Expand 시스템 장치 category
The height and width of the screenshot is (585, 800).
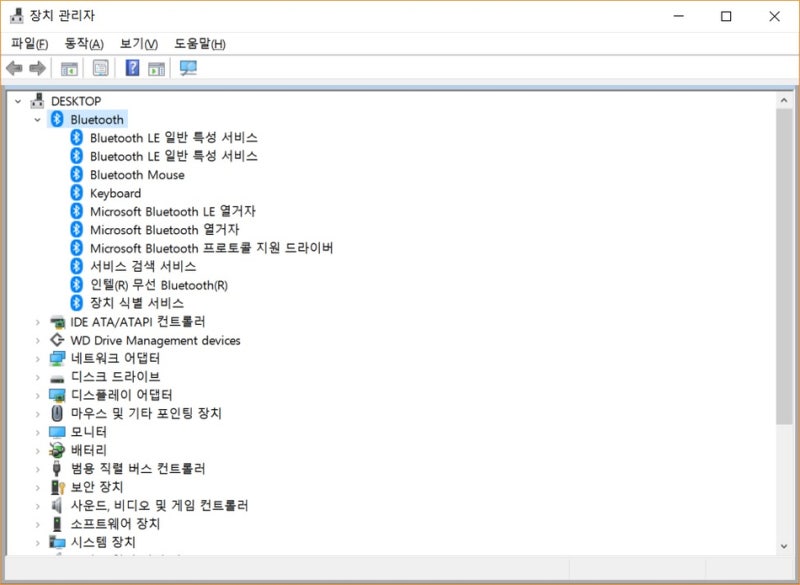pyautogui.click(x=37, y=543)
